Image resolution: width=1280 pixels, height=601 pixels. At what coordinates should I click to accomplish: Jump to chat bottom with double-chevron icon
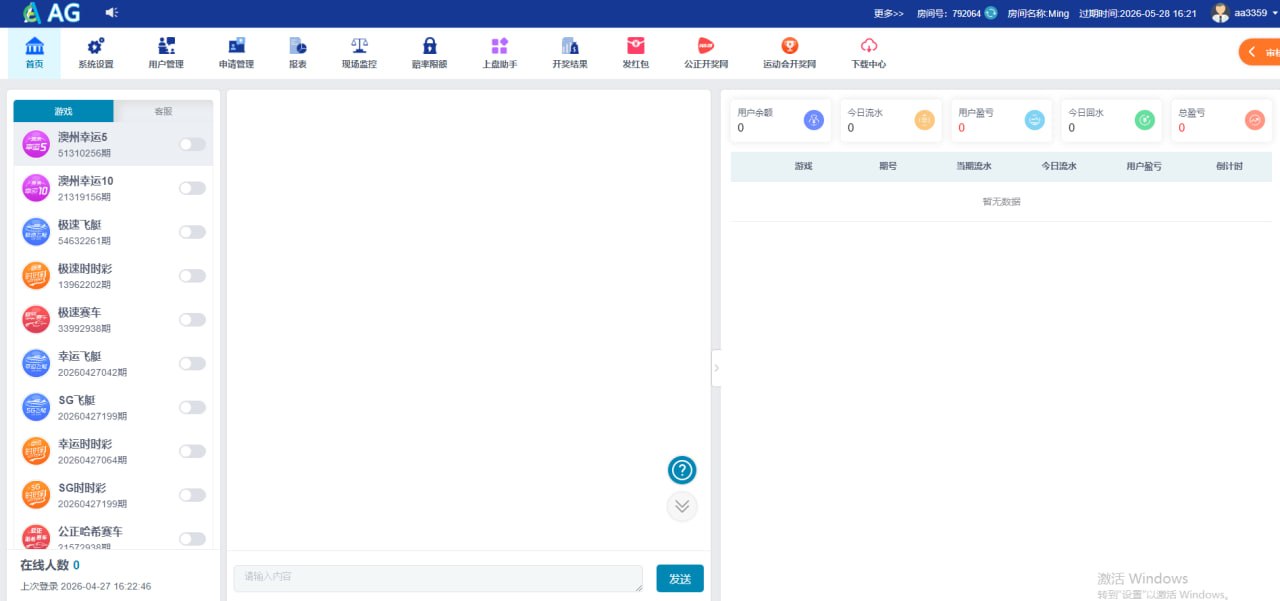[682, 506]
